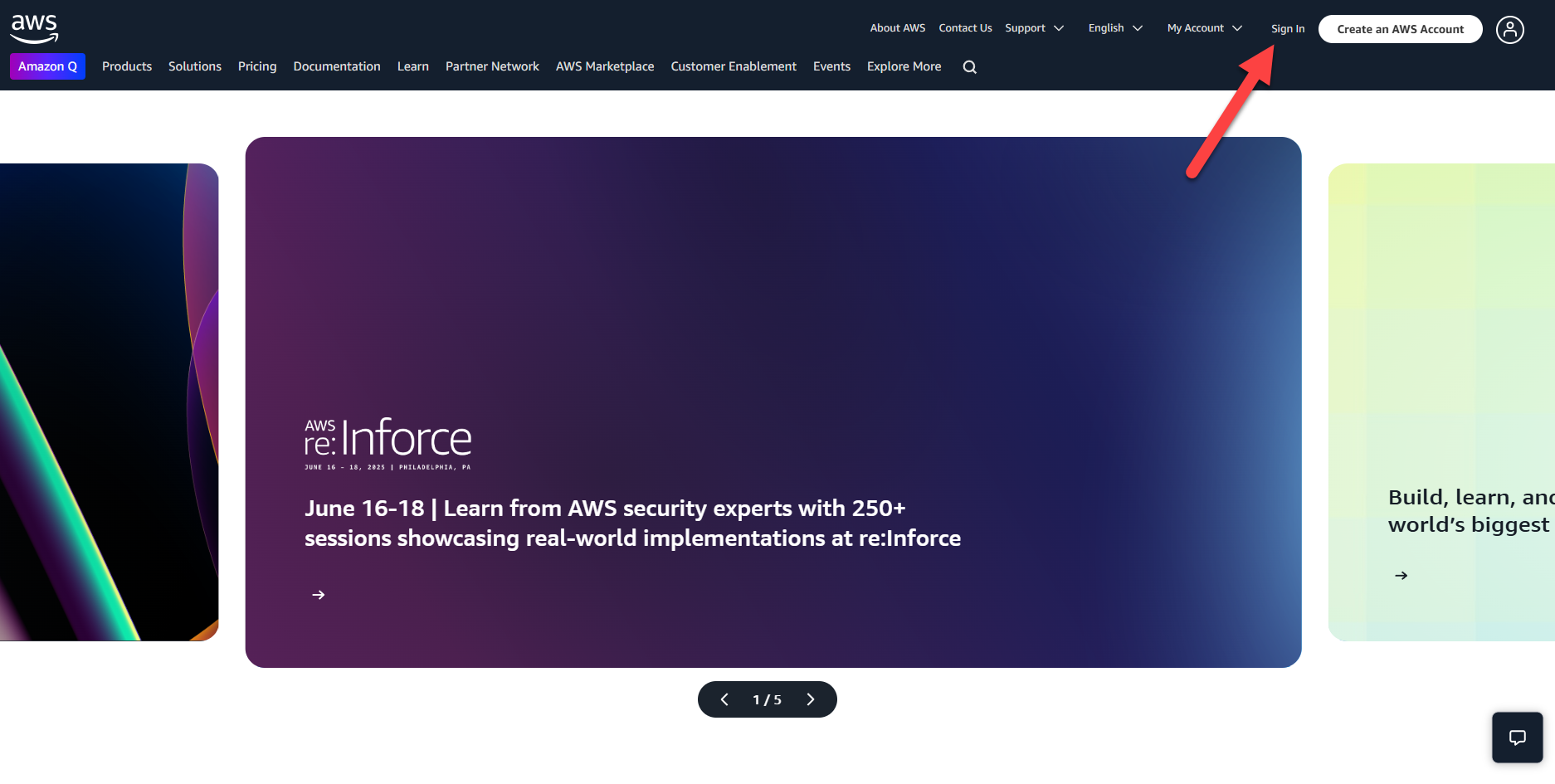1555x784 pixels.
Task: Open the search magnifier icon
Action: 969,67
